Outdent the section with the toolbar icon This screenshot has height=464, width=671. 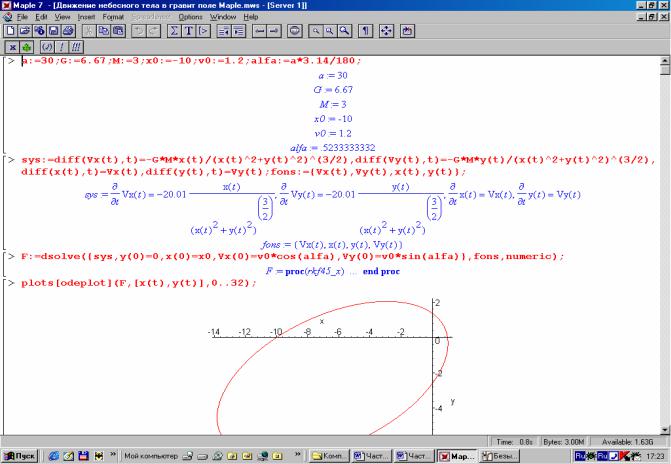pos(224,31)
